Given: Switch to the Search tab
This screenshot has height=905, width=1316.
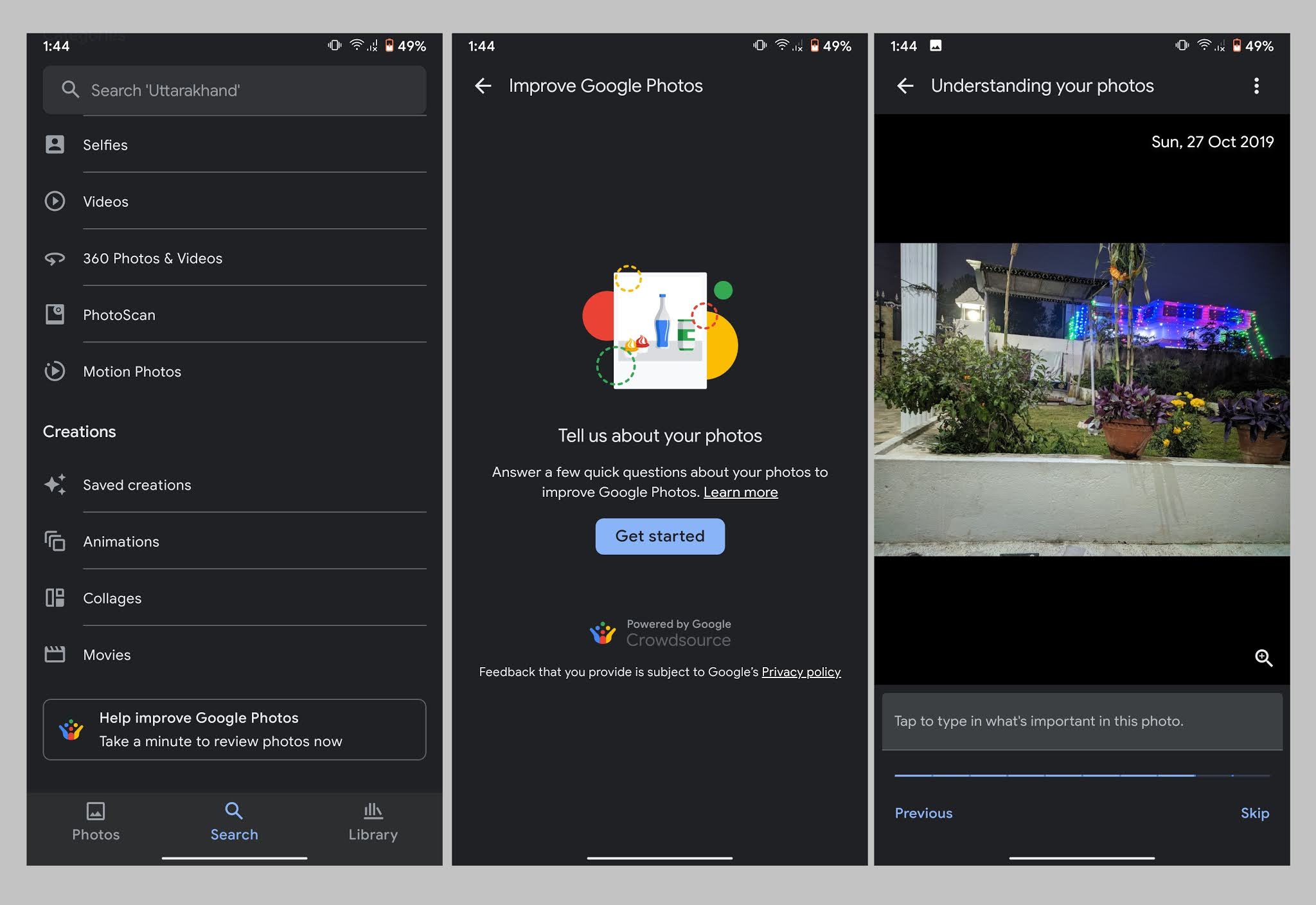Looking at the screenshot, I should 235,821.
